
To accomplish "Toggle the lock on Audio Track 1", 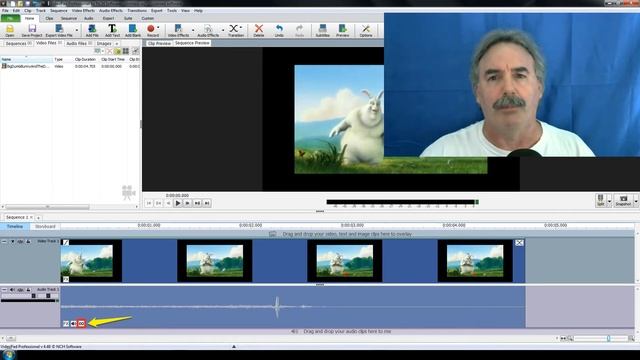I will [x=28, y=289].
